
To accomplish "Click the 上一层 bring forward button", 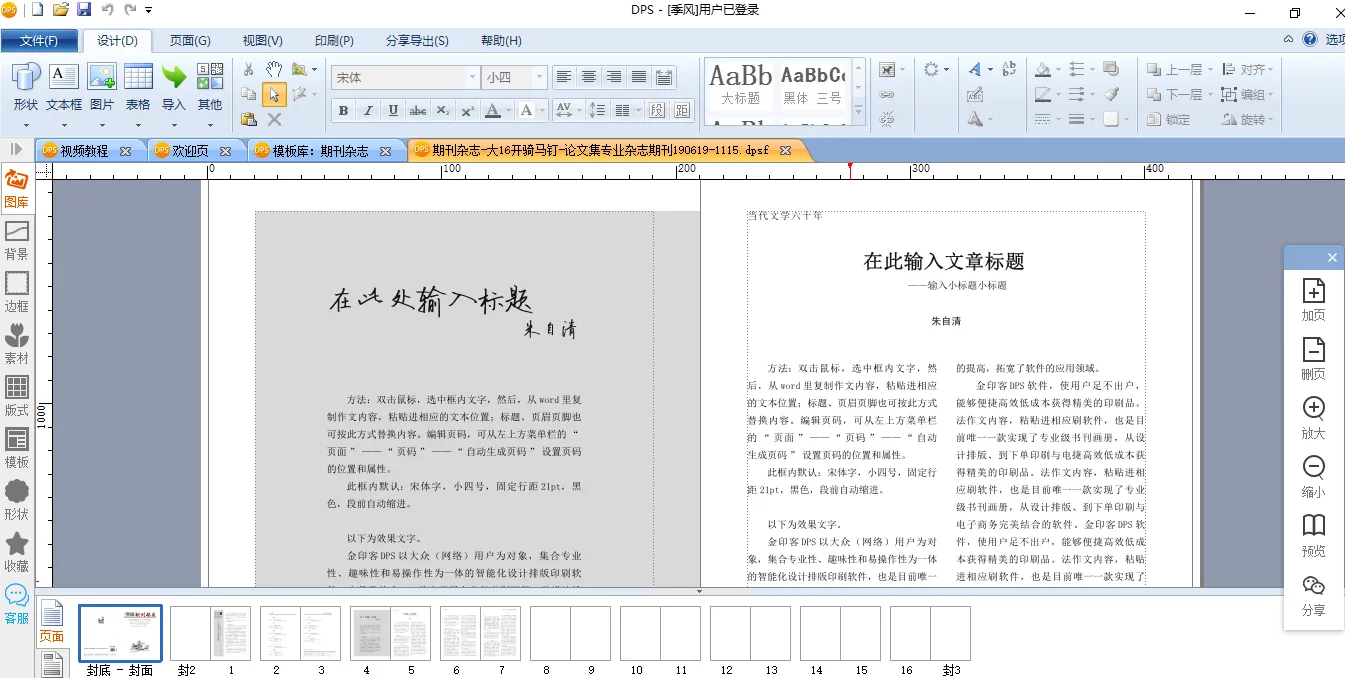I will coord(1174,69).
